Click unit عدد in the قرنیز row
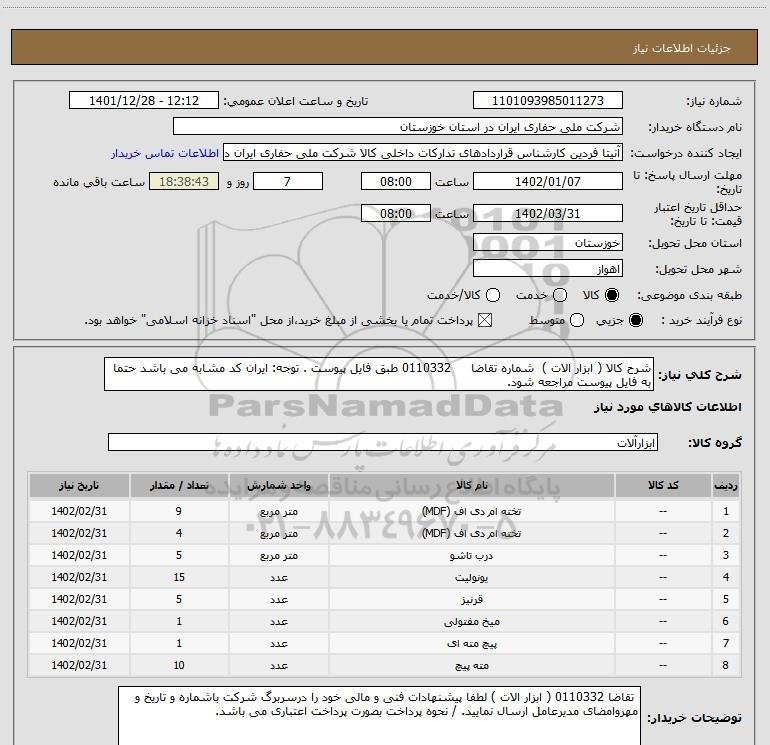This screenshot has height=745, width=770. click(x=278, y=600)
